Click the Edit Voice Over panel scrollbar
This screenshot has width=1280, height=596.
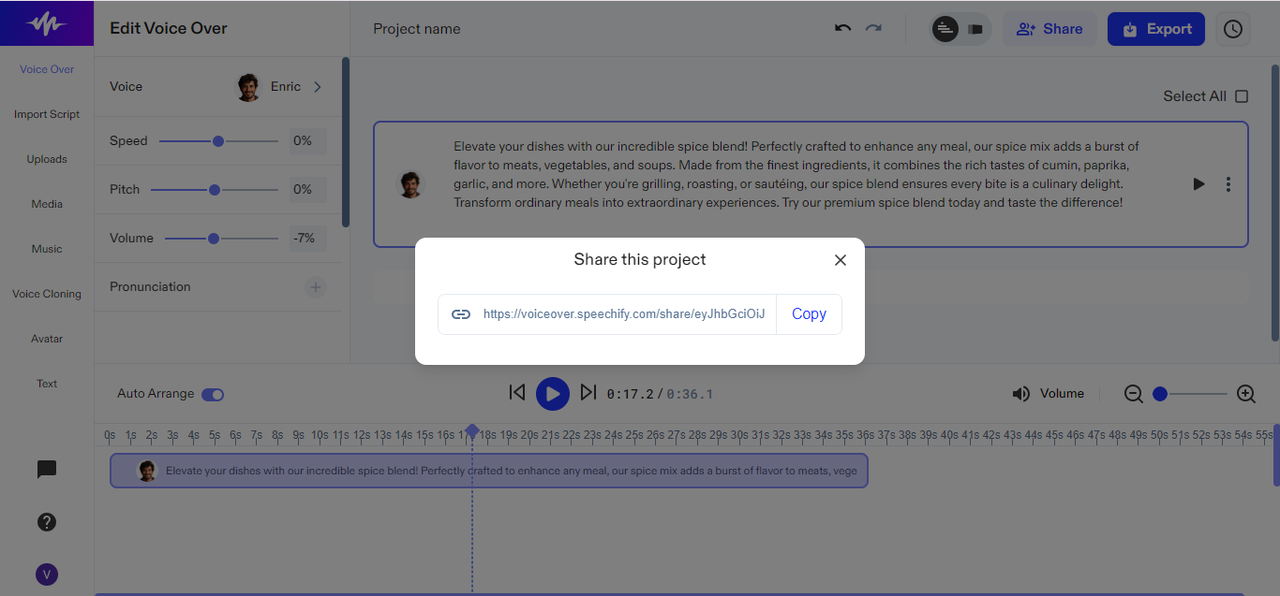click(345, 142)
